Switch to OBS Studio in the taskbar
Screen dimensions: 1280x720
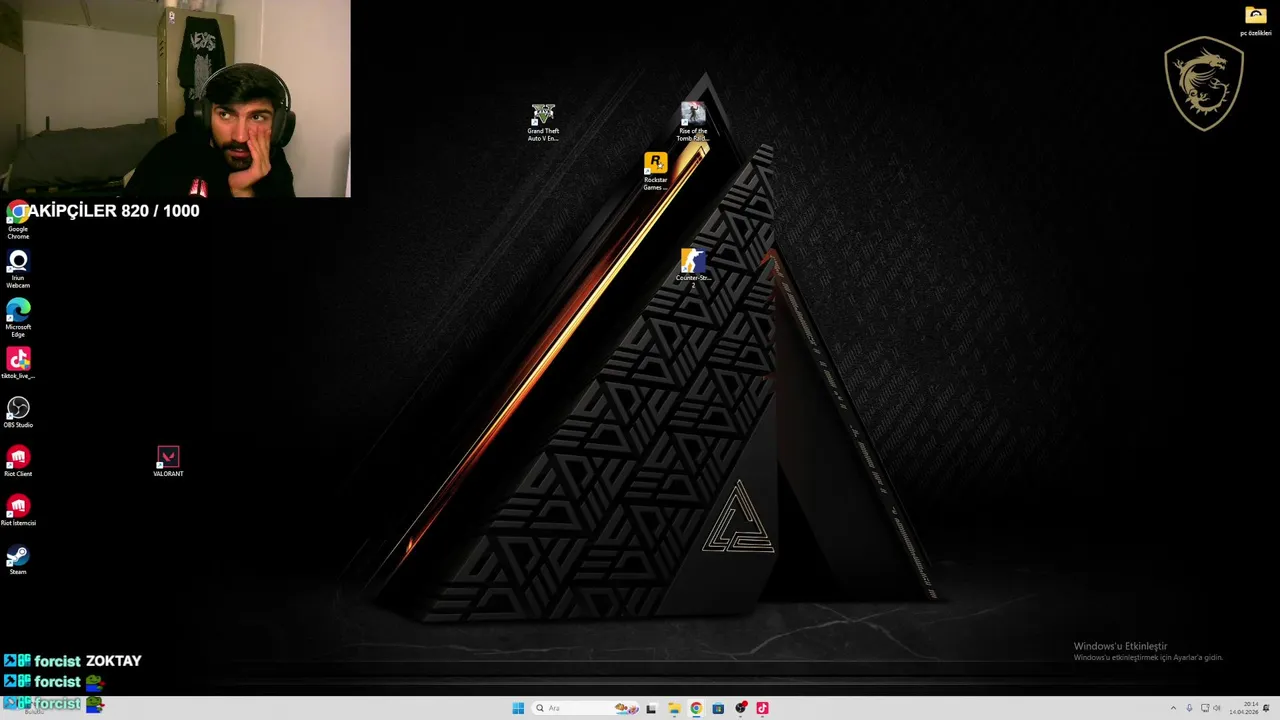tap(741, 708)
